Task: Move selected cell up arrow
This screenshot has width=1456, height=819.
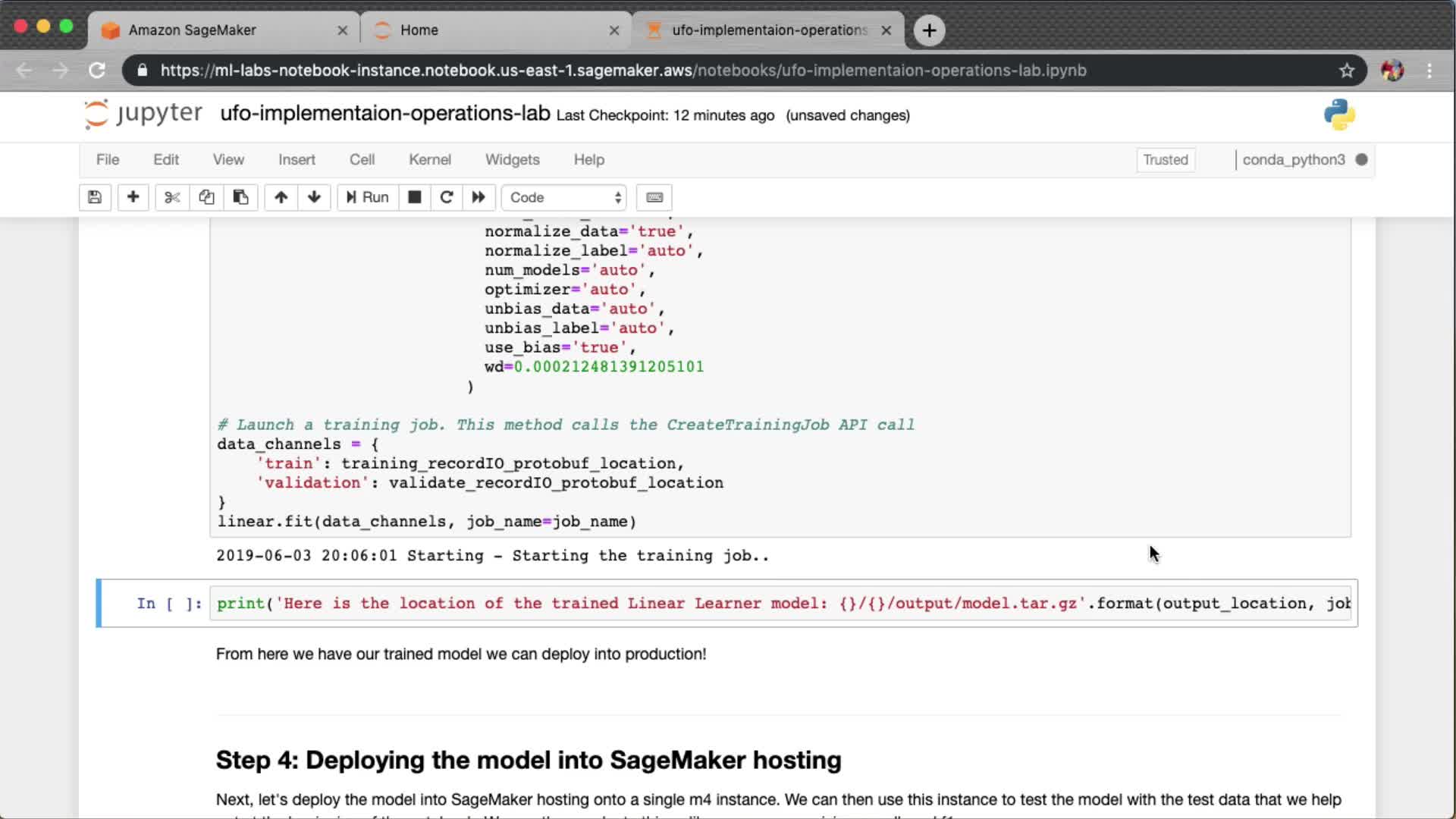Action: (281, 197)
